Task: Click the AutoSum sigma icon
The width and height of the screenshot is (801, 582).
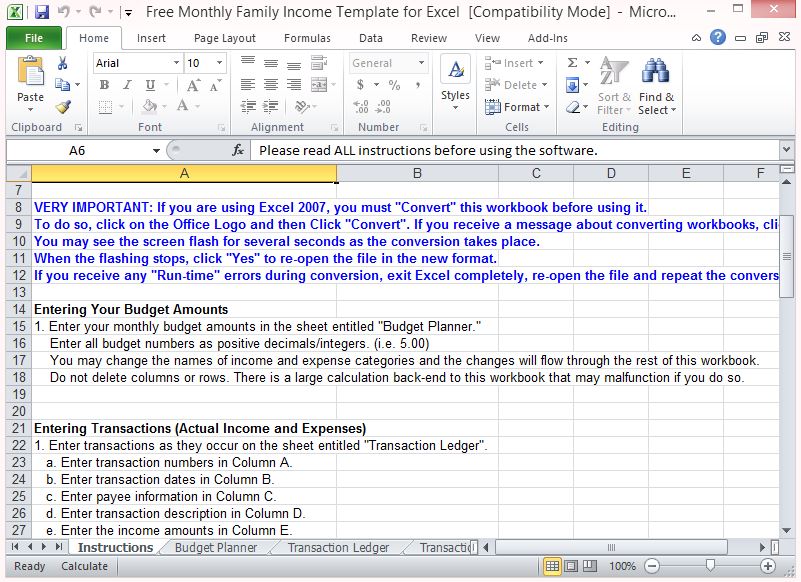Action: 572,63
